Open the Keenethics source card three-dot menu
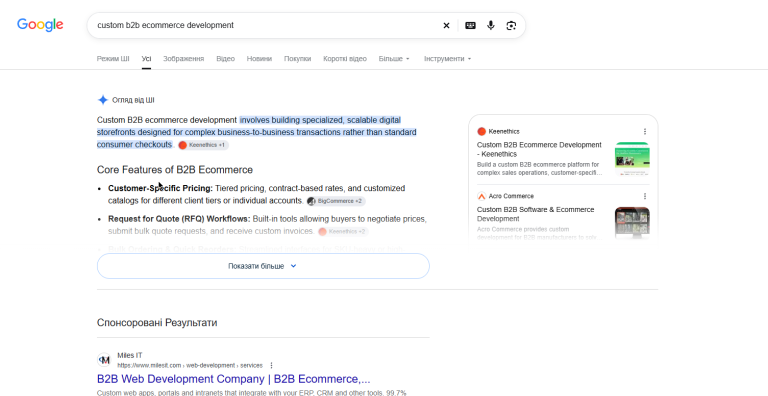This screenshot has height=396, width=768. coord(645,131)
